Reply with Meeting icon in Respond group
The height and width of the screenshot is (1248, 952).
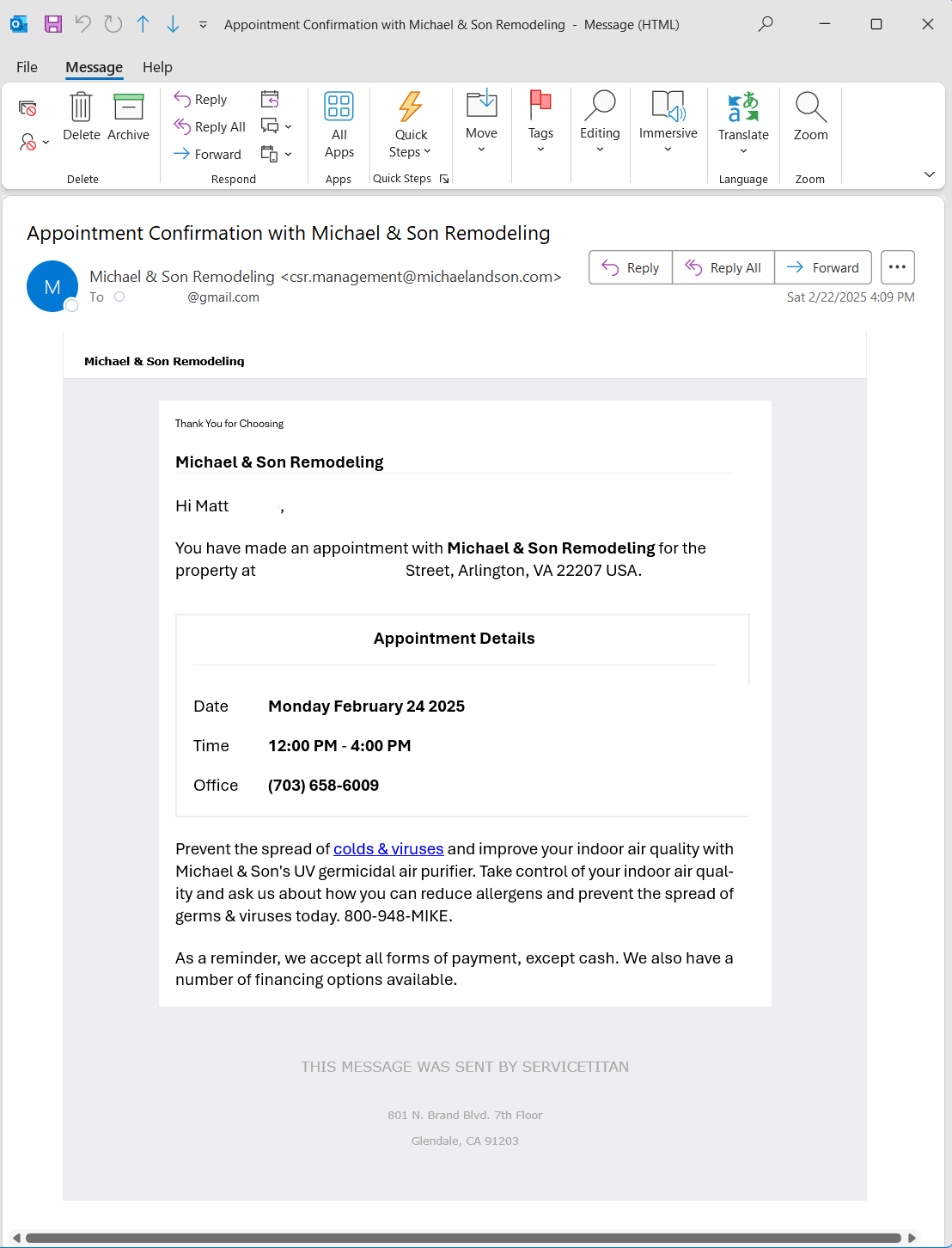(270, 99)
